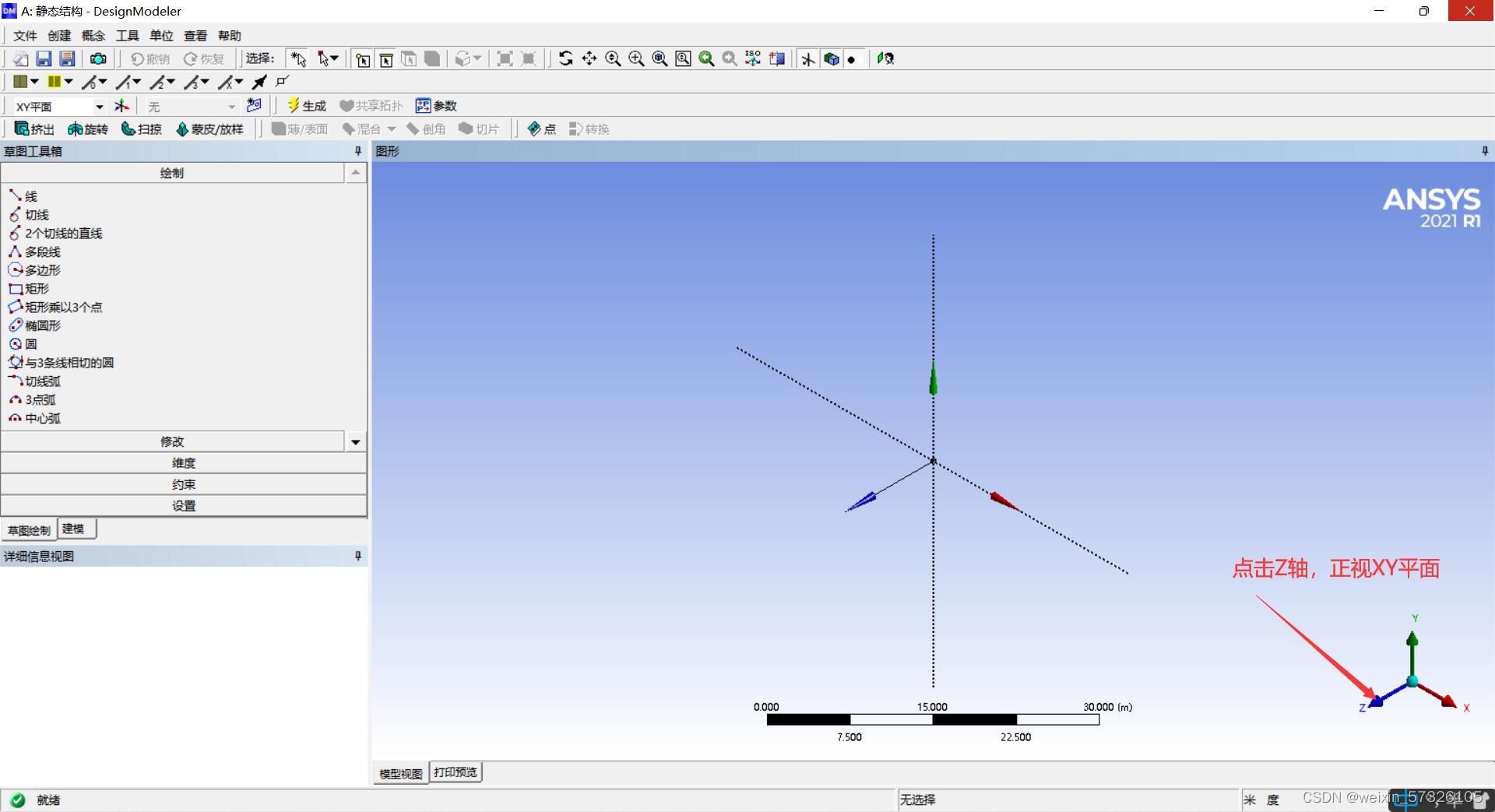Viewport: 1495px width, 812px height.
Task: Click the rotate view icon
Action: (x=566, y=59)
